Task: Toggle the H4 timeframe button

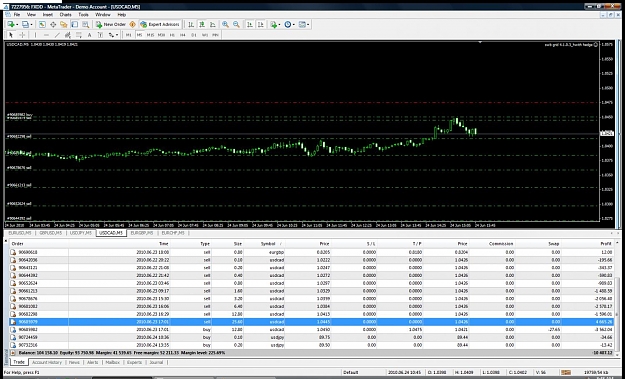Action: pos(183,35)
